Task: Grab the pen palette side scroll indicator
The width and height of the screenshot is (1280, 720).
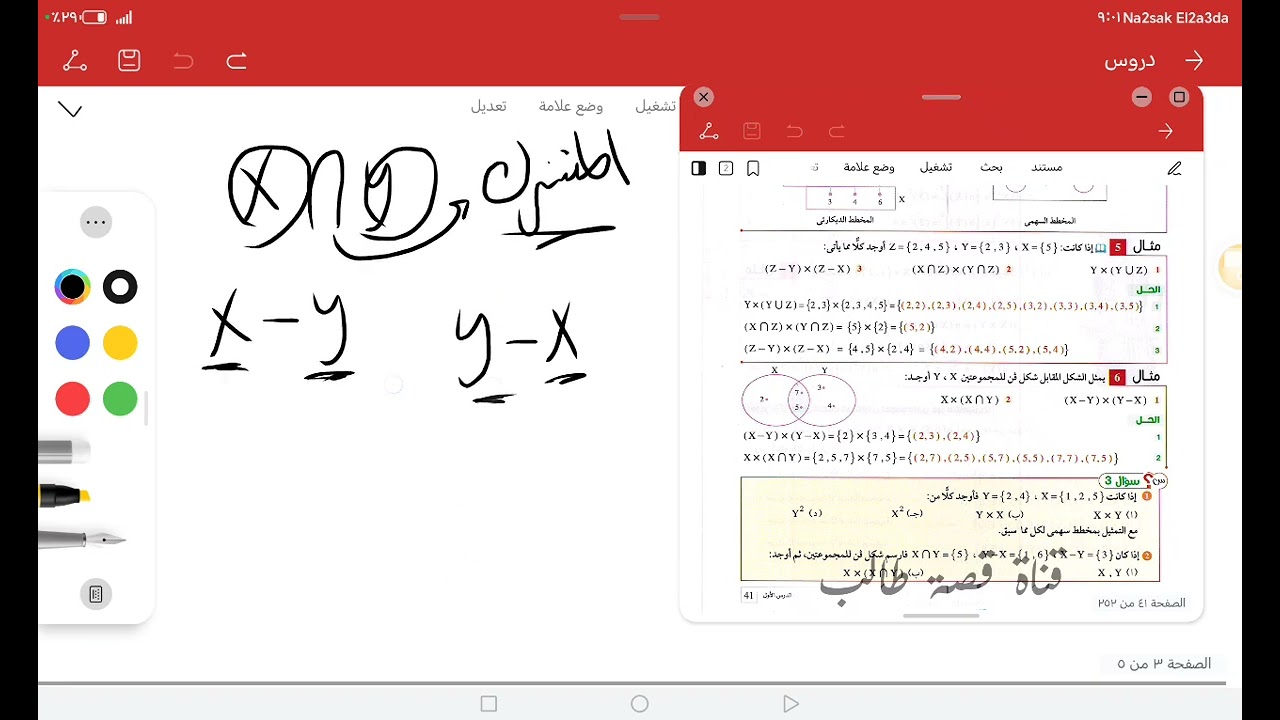Action: click(x=147, y=408)
